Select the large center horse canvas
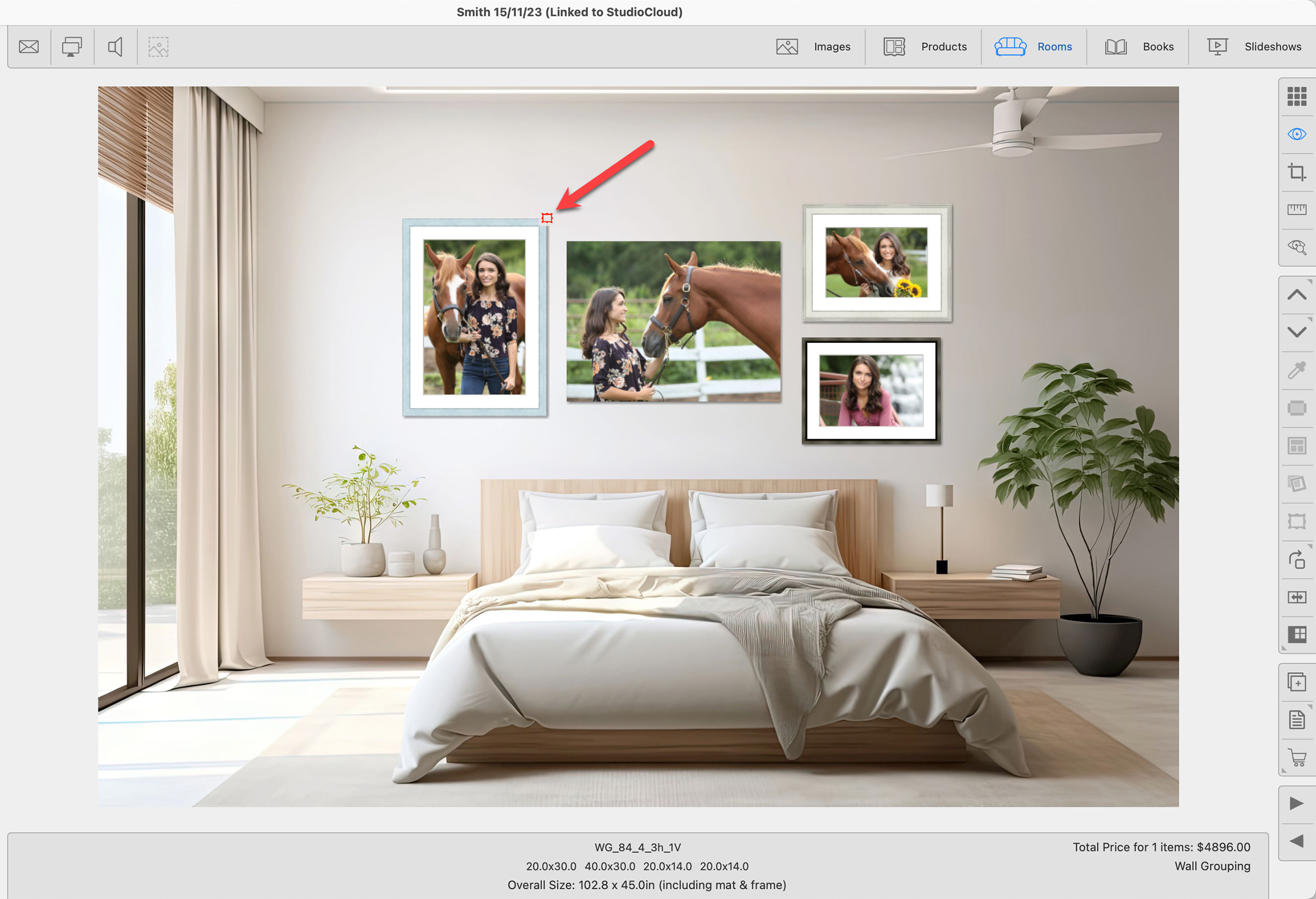The image size is (1316, 899). pyautogui.click(x=673, y=321)
